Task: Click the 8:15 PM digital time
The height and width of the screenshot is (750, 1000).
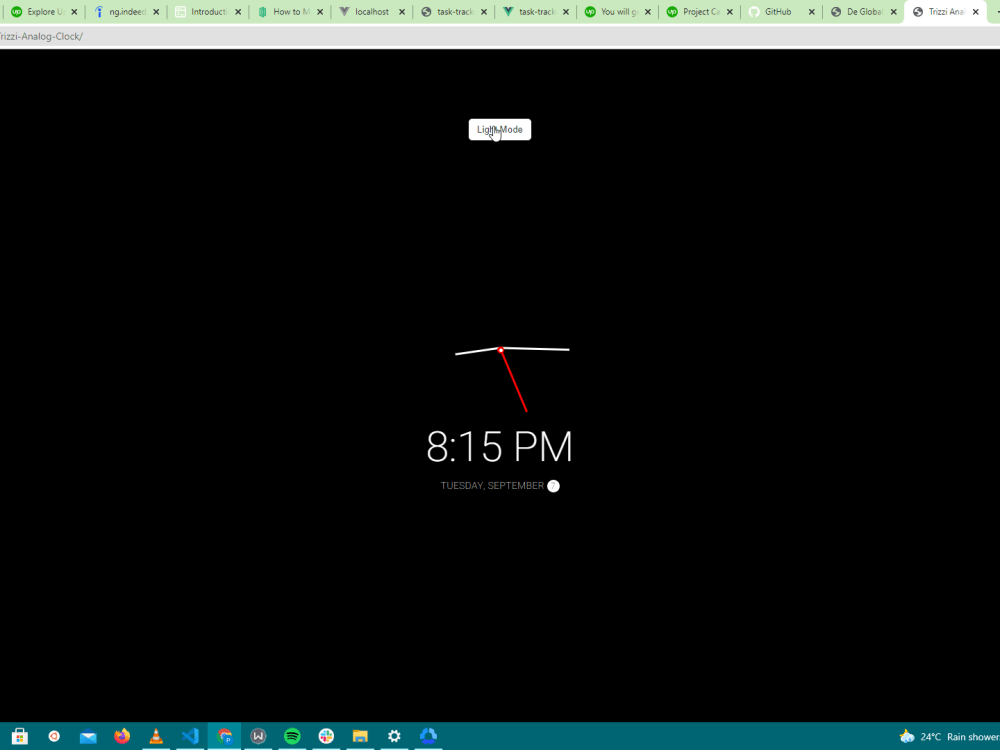Action: coord(499,446)
